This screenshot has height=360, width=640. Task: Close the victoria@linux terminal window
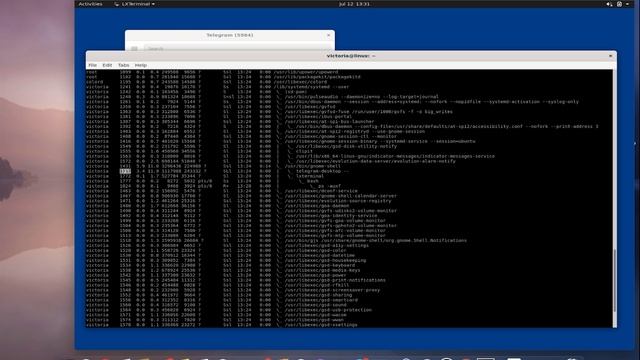click(x=611, y=56)
